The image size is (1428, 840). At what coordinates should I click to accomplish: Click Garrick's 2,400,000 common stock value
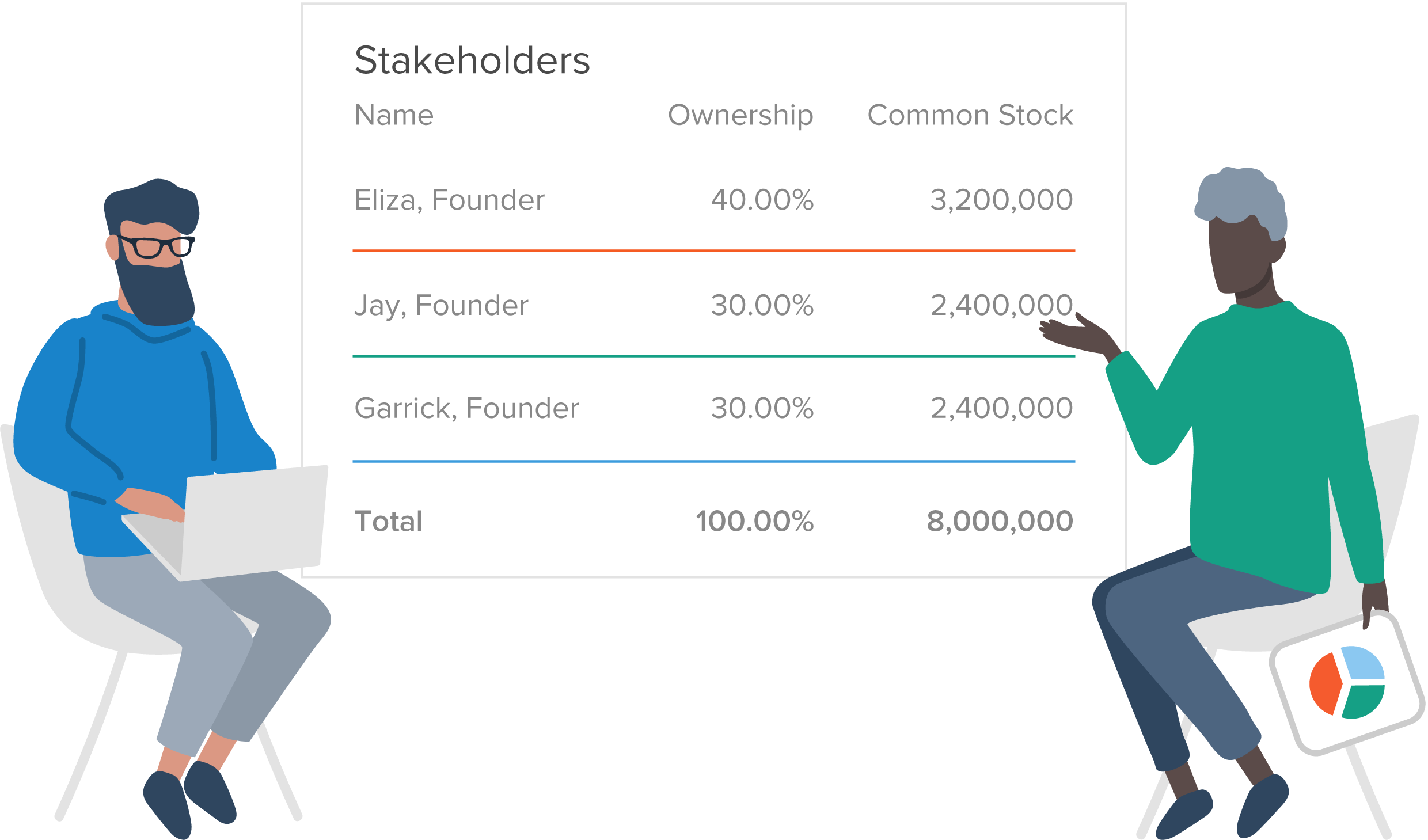point(1002,408)
